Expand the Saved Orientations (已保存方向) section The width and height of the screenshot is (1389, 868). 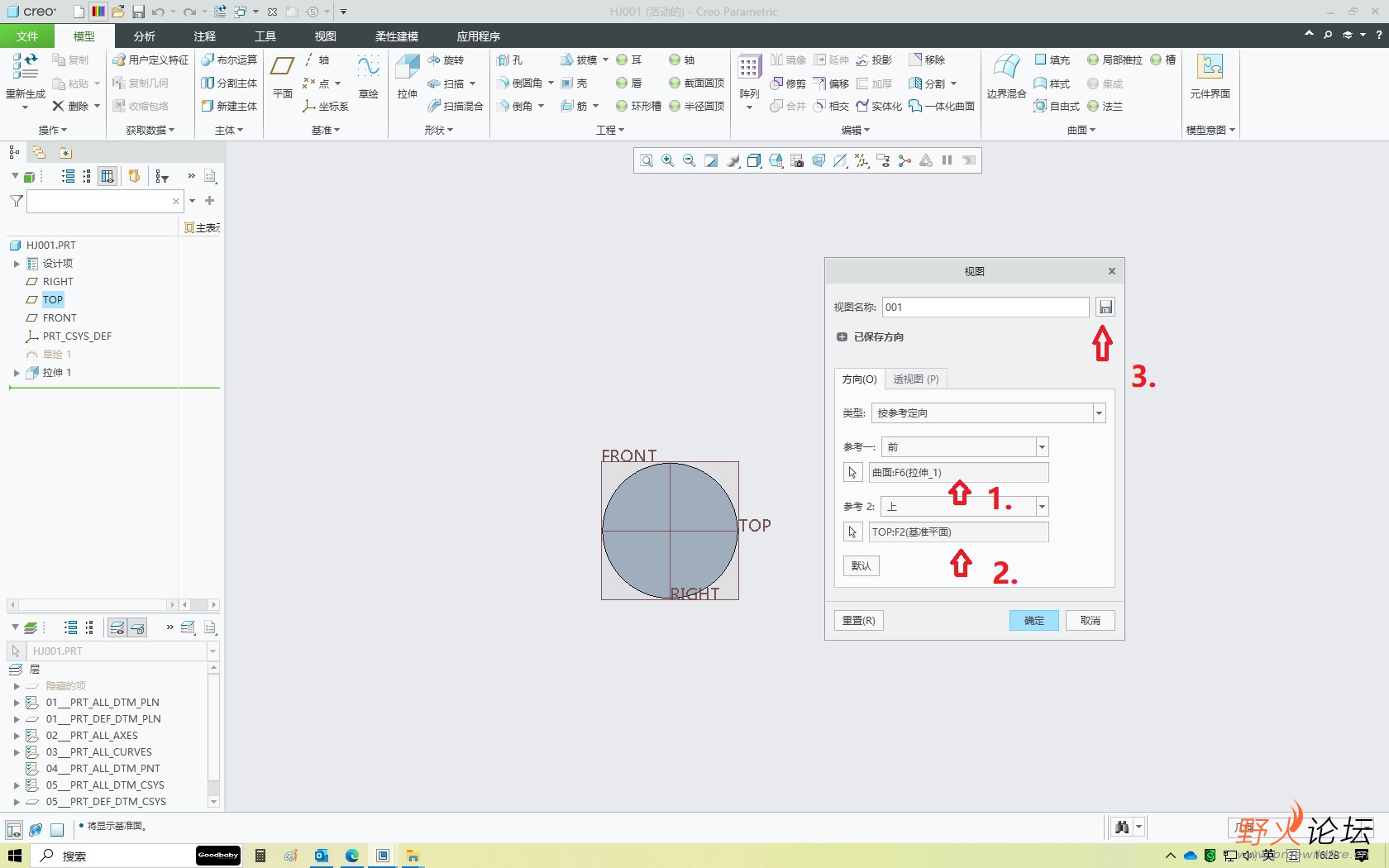842,337
